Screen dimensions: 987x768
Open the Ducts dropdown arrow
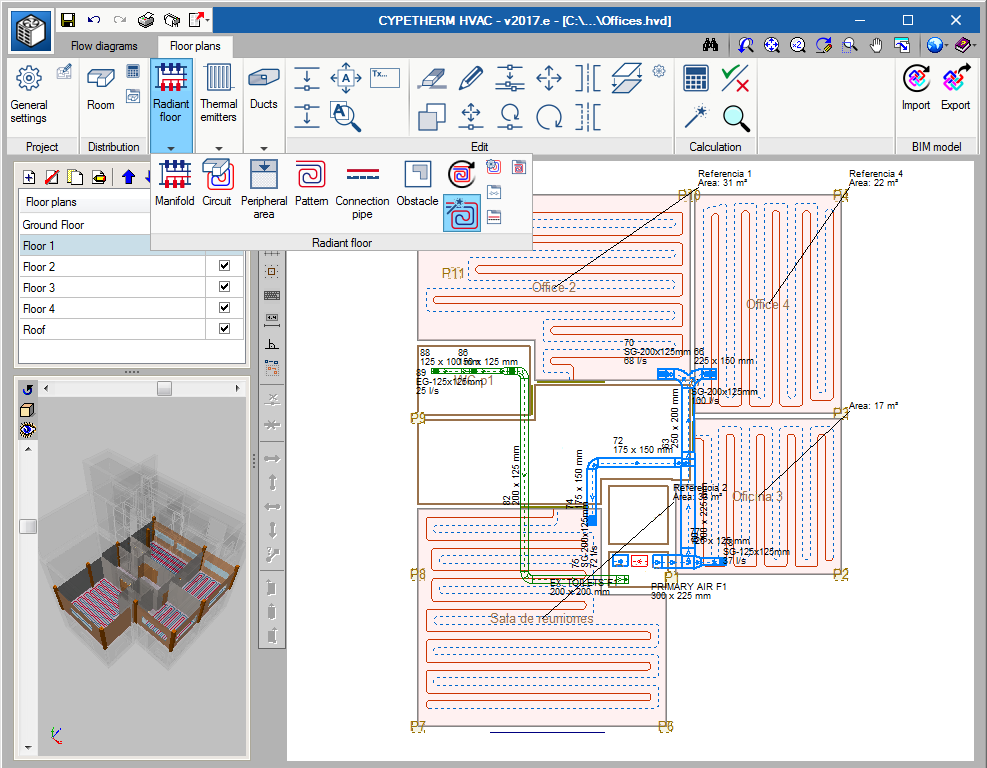click(264, 147)
